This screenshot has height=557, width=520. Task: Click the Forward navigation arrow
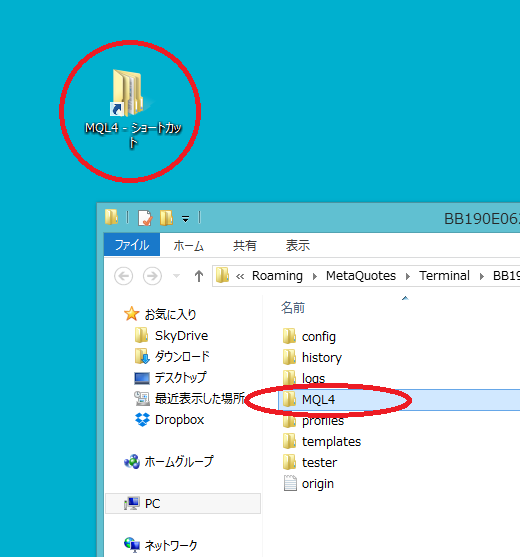152,276
